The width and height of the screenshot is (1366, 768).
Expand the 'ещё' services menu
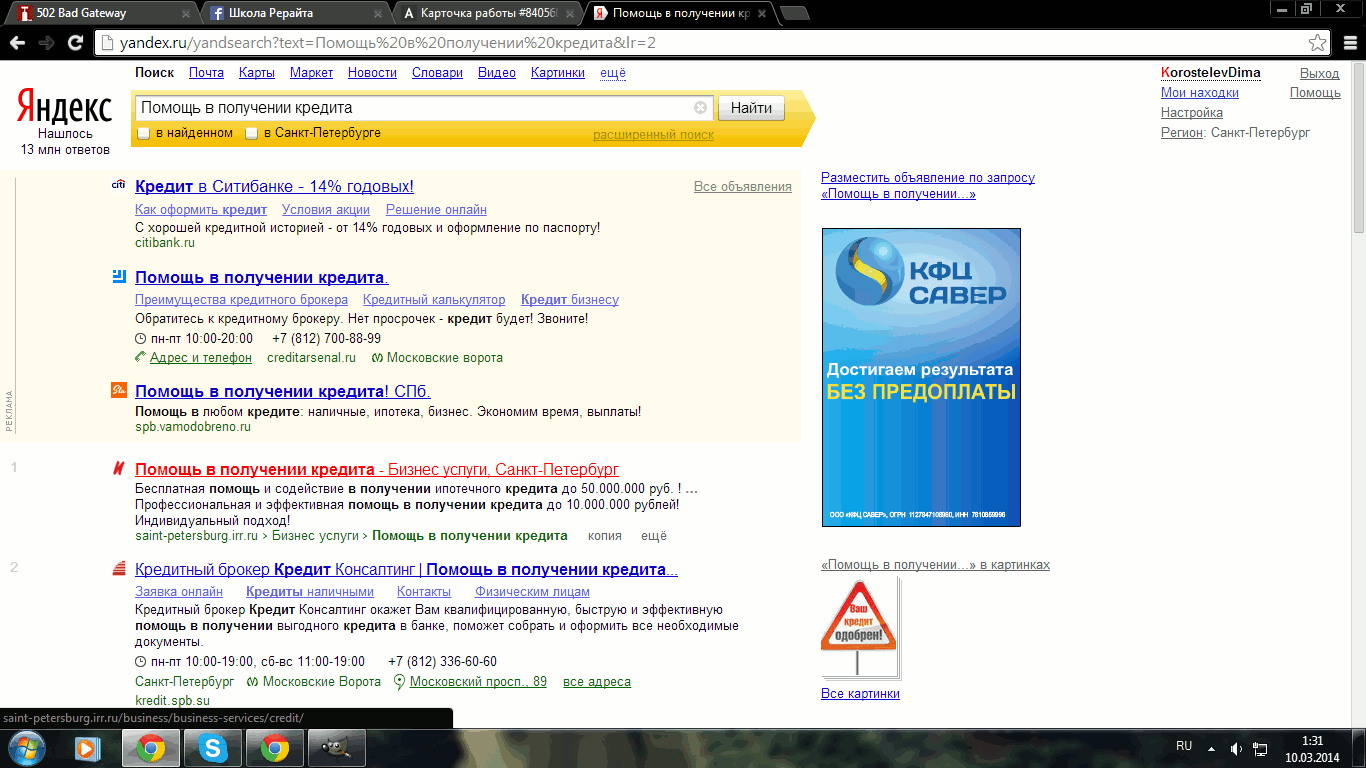[x=613, y=73]
